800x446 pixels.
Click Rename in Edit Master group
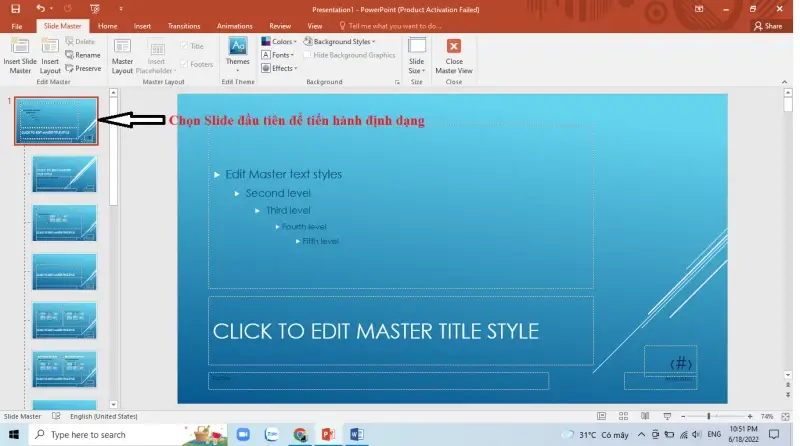83,55
